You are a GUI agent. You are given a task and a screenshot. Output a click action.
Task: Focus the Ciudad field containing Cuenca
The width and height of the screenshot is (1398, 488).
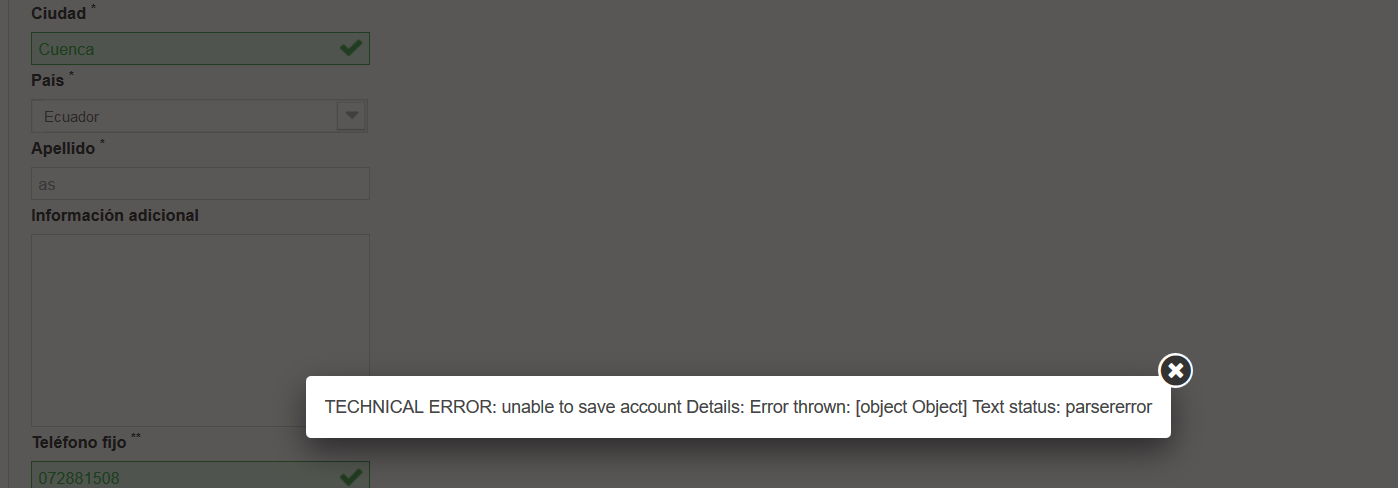click(200, 48)
